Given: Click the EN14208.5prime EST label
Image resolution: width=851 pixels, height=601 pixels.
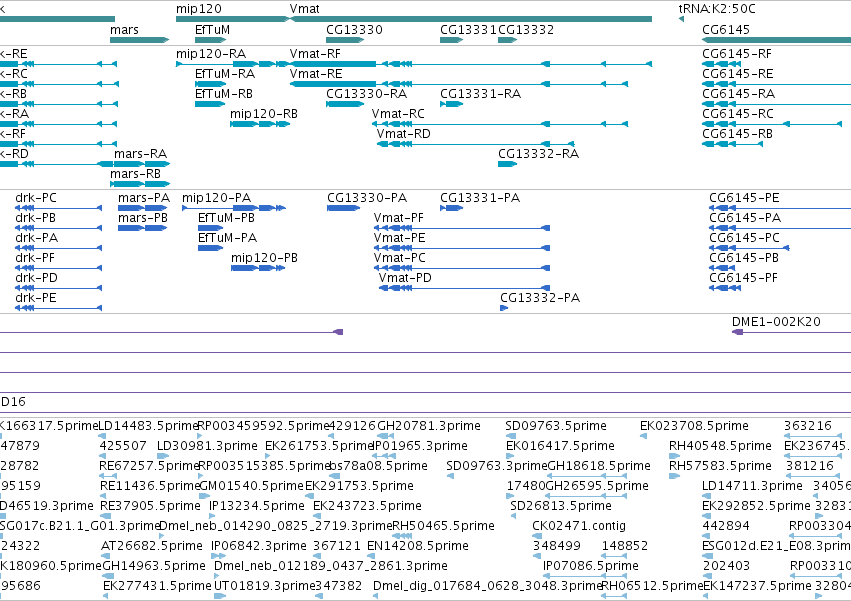Looking at the screenshot, I should (x=418, y=546).
